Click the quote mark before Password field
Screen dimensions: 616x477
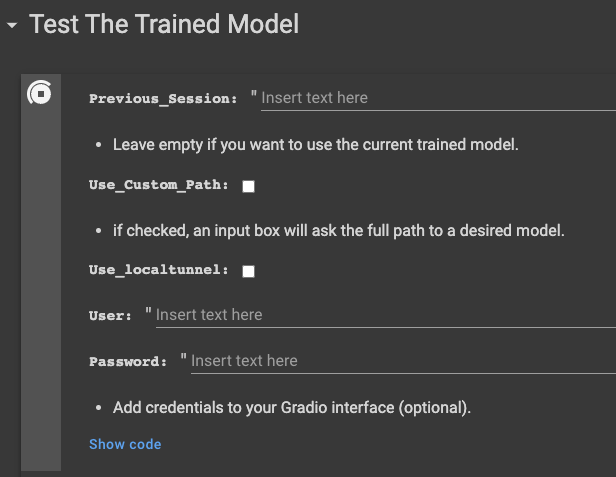[x=184, y=359]
